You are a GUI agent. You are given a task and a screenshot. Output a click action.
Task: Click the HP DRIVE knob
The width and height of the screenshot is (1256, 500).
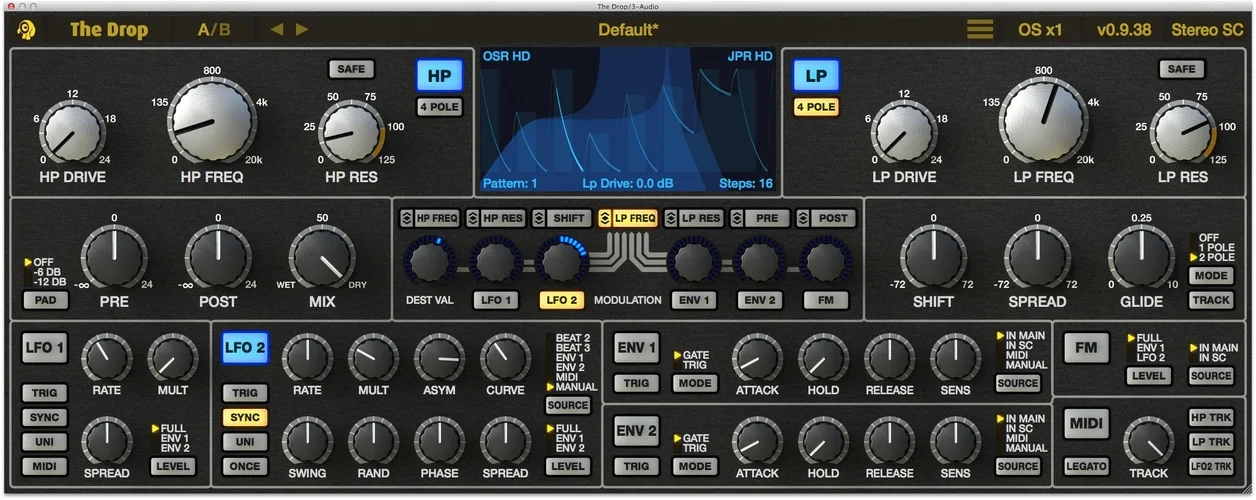tap(72, 132)
